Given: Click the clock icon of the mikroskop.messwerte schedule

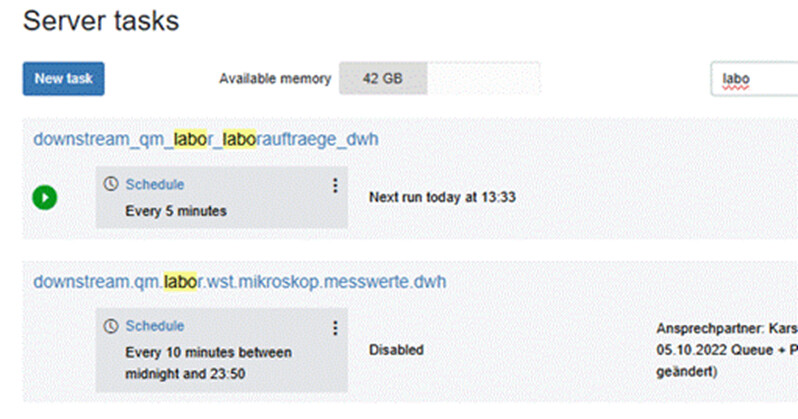Looking at the screenshot, I should (x=111, y=326).
